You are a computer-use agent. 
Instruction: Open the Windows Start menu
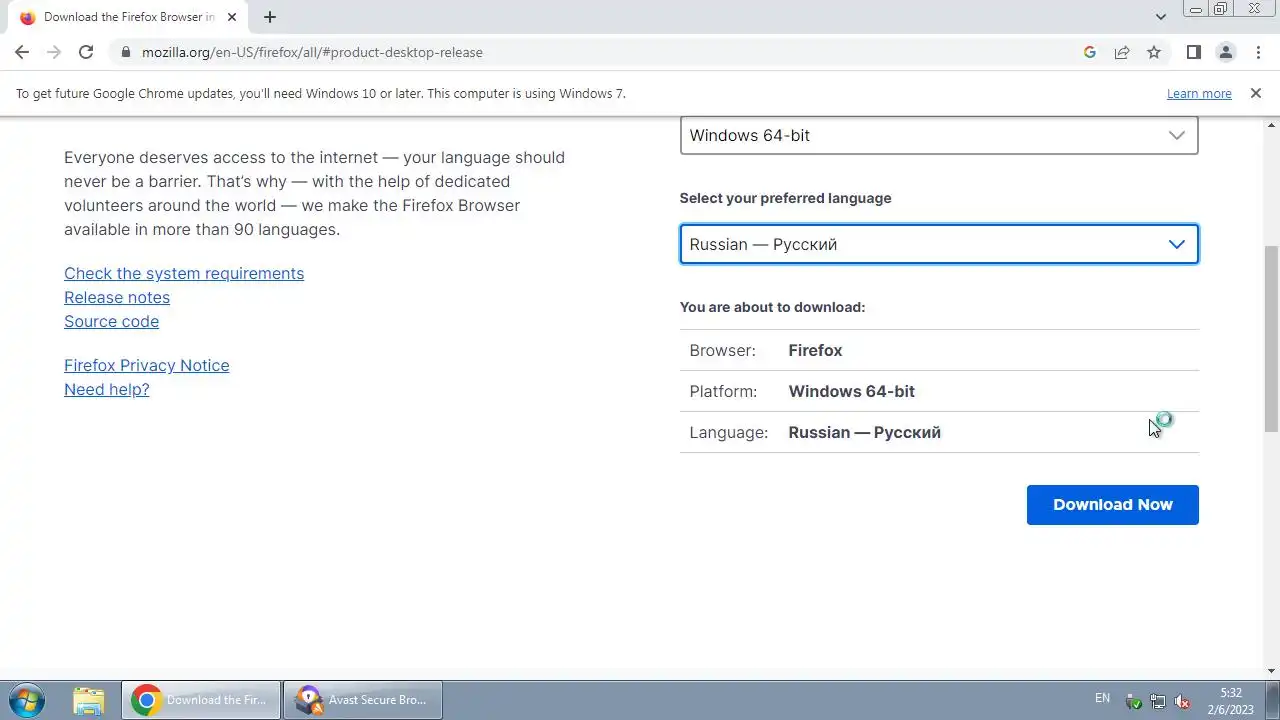coord(27,700)
